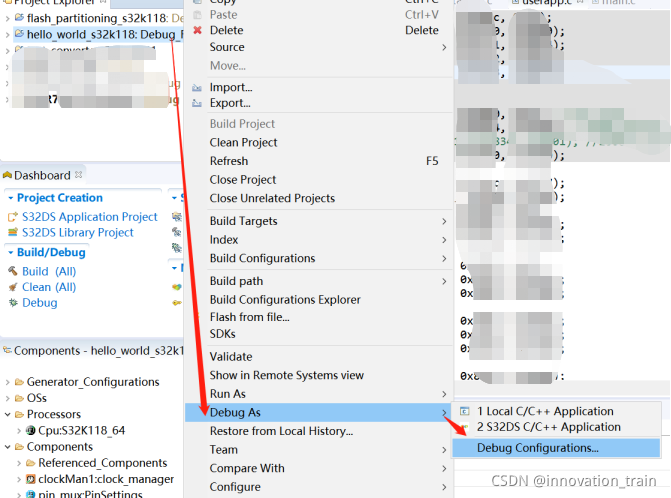Image resolution: width=671 pixels, height=498 pixels.
Task: Click the Processors folder icon
Action: [19, 415]
